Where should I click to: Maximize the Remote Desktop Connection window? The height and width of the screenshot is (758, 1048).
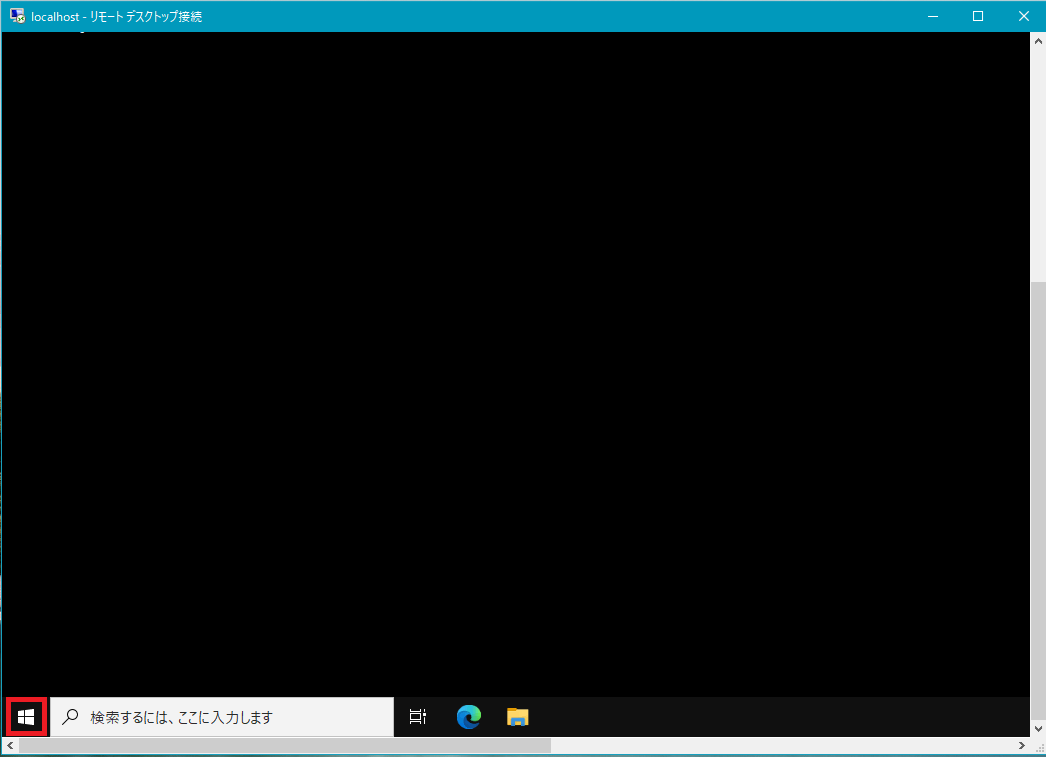click(x=978, y=16)
